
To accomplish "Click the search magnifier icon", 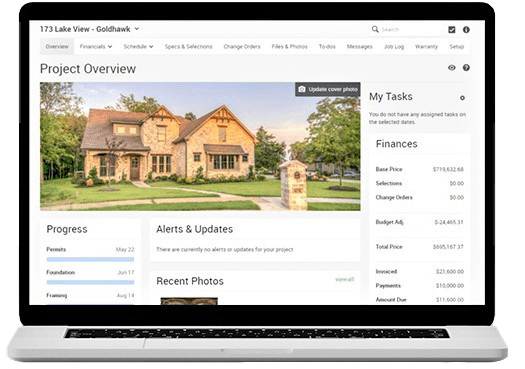I will (375, 29).
